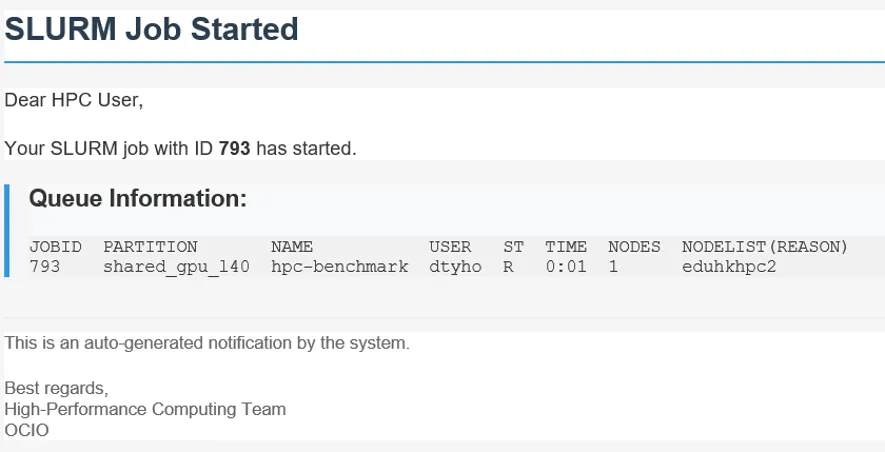Click the USER column header
The image size is (885, 452).
tap(450, 247)
